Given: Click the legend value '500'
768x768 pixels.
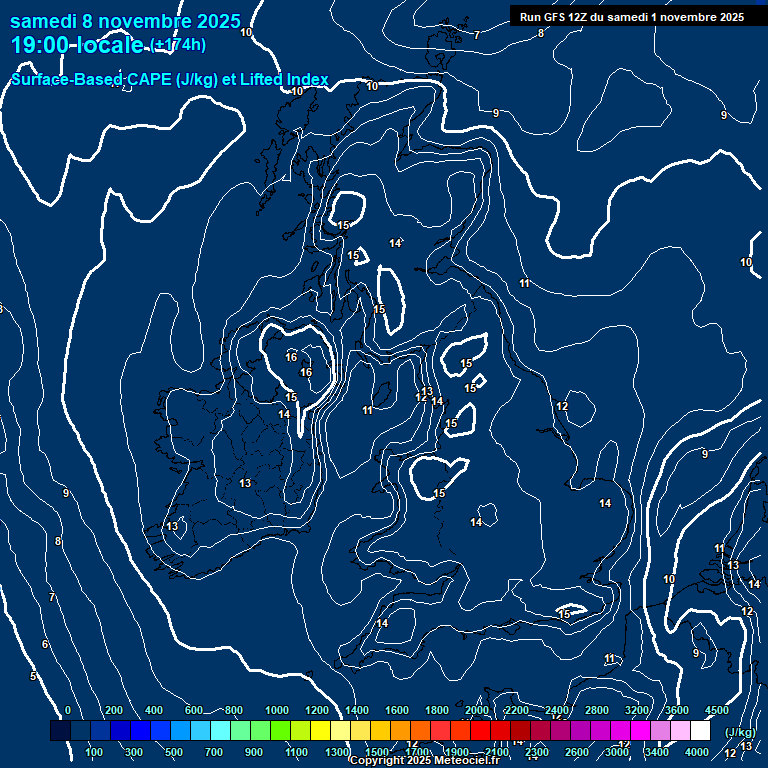Looking at the screenshot, I should [174, 752].
